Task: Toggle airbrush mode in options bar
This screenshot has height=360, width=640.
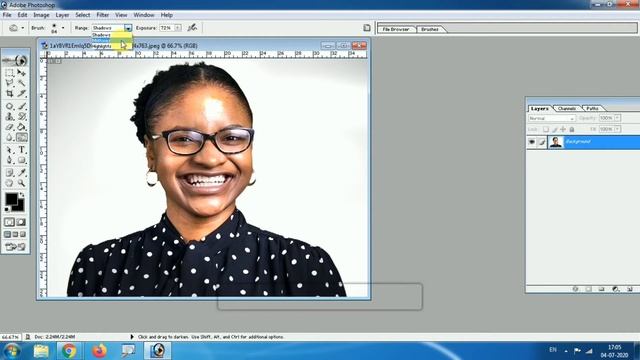Action: [x=192, y=28]
